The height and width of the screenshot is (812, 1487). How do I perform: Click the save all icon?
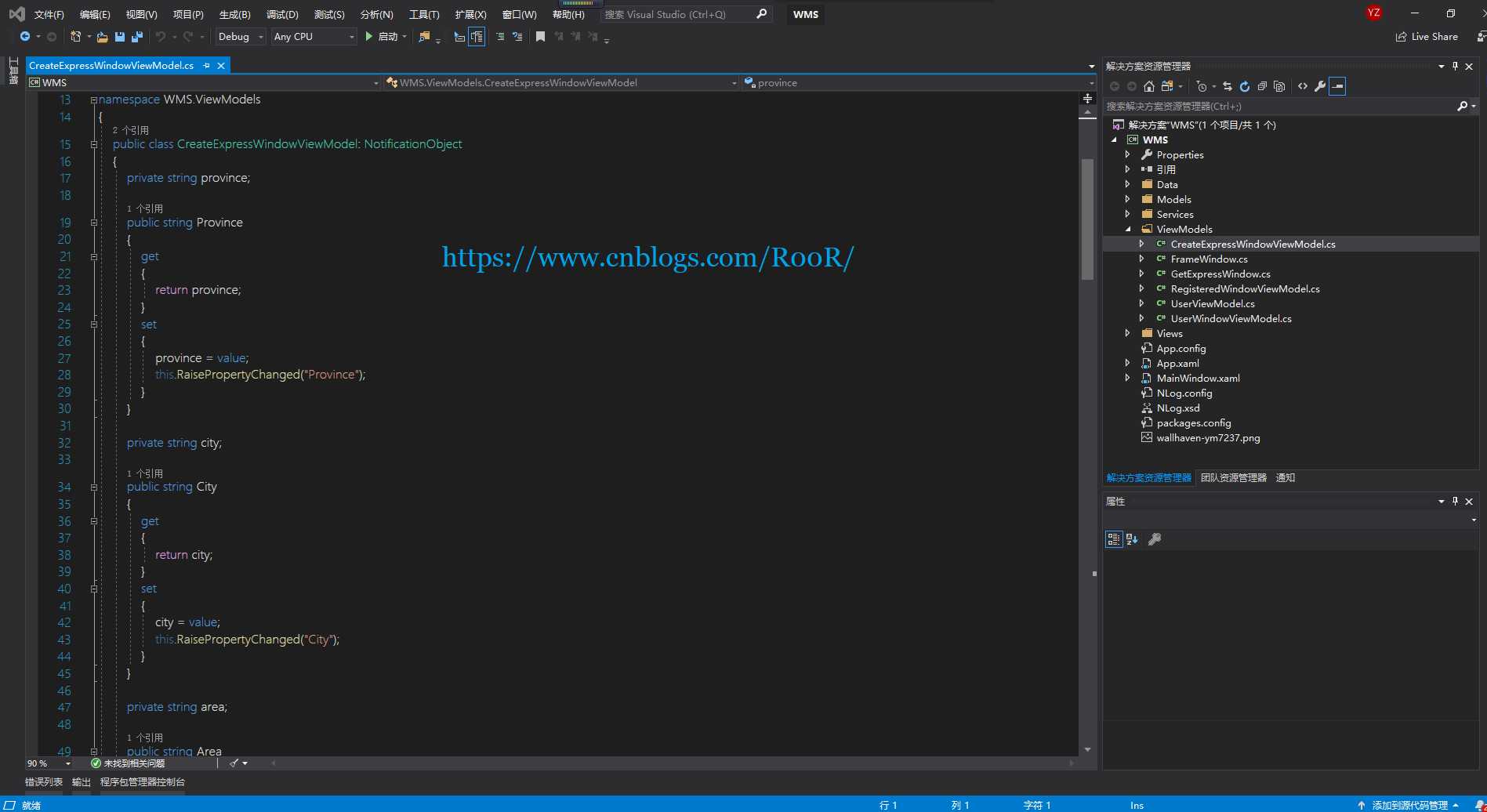(x=137, y=37)
